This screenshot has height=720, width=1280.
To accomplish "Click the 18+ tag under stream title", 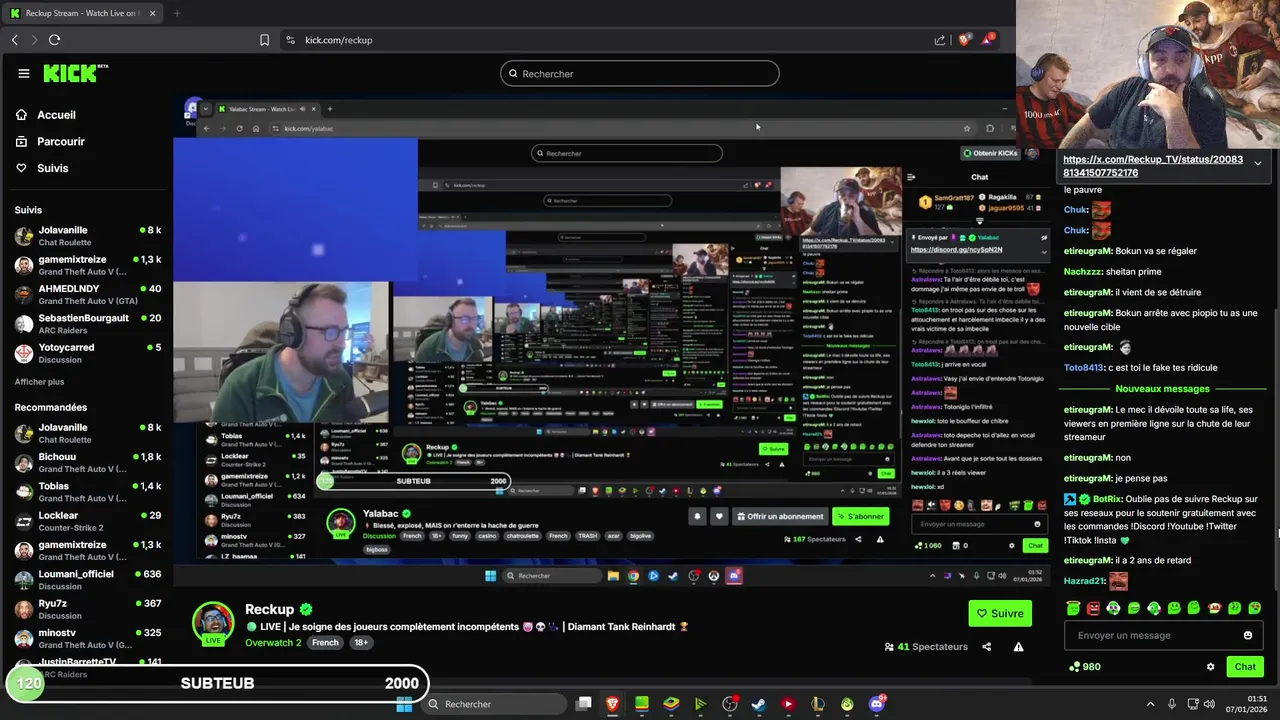I will [x=360, y=642].
